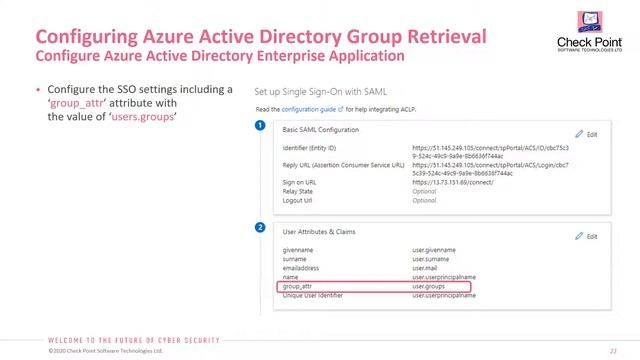Select the Identifier (Entity ID) label

(x=309, y=148)
